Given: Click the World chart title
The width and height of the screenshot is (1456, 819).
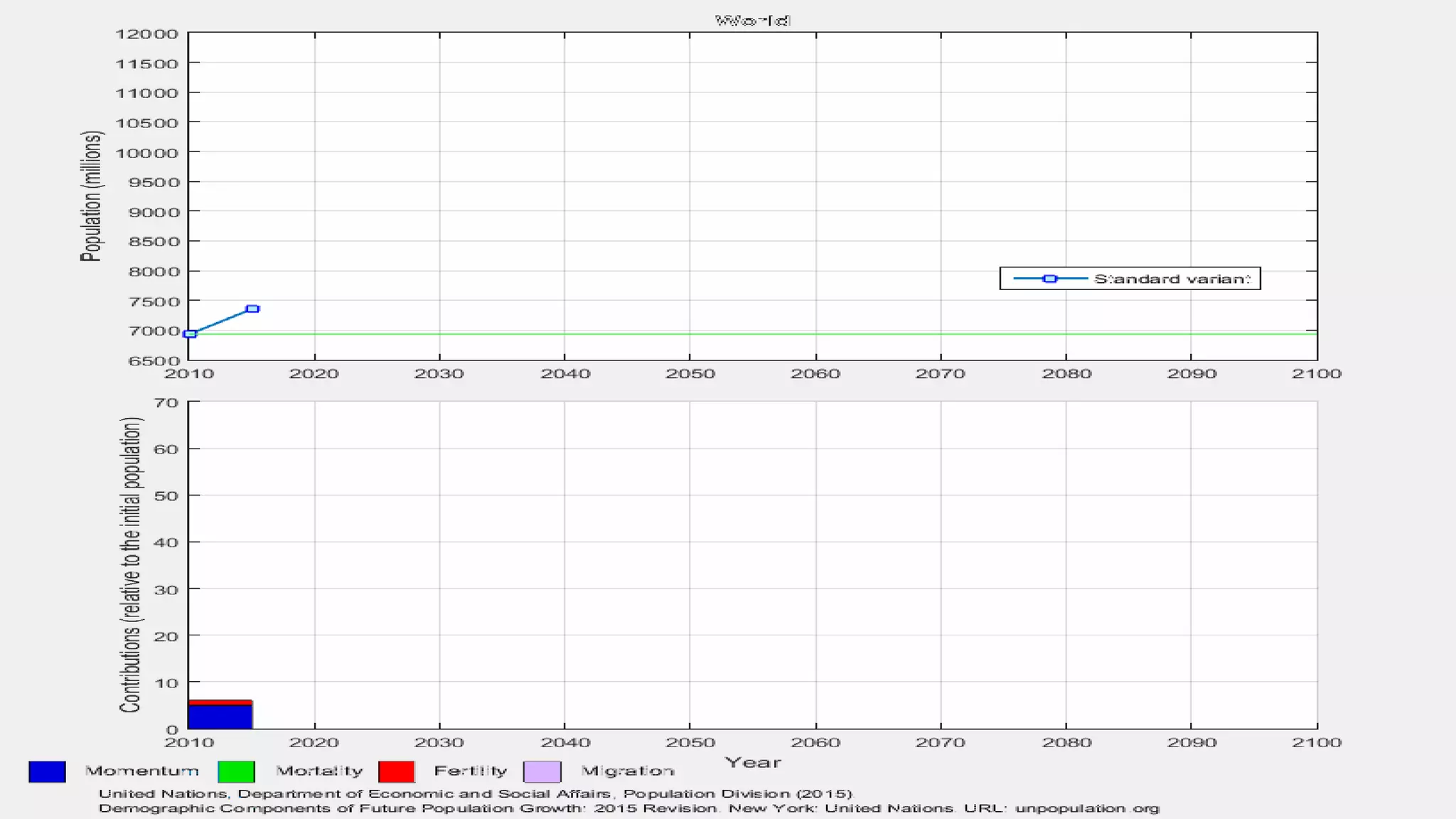Looking at the screenshot, I should pyautogui.click(x=752, y=21).
